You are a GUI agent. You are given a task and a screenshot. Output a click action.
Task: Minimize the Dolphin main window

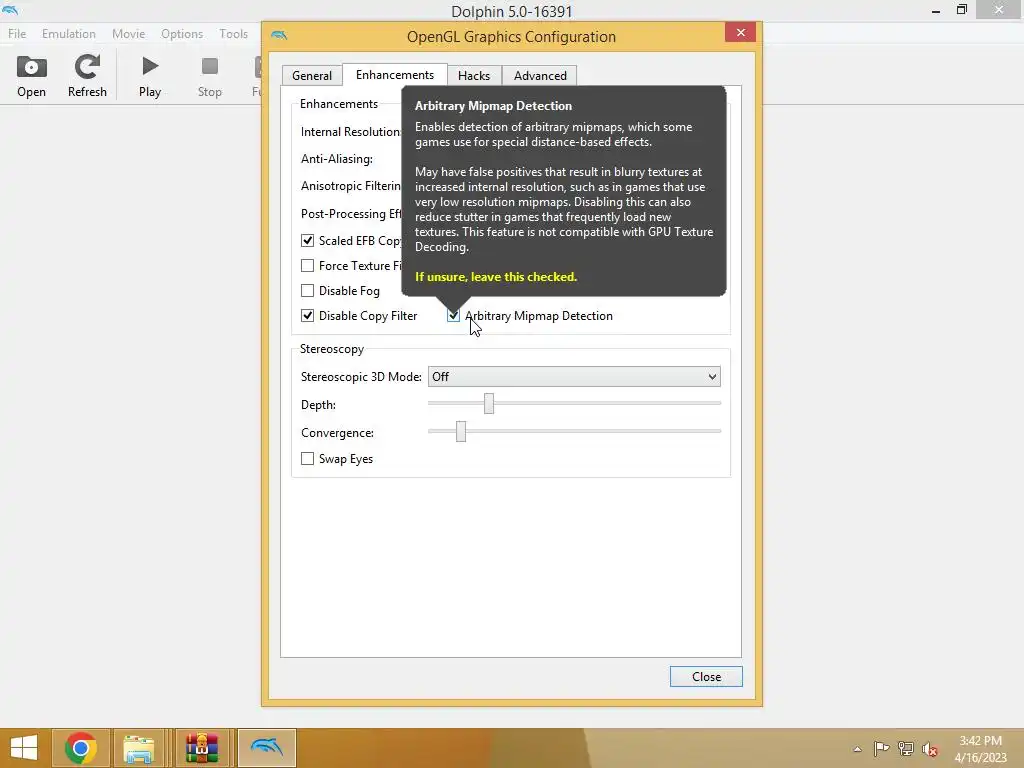936,10
